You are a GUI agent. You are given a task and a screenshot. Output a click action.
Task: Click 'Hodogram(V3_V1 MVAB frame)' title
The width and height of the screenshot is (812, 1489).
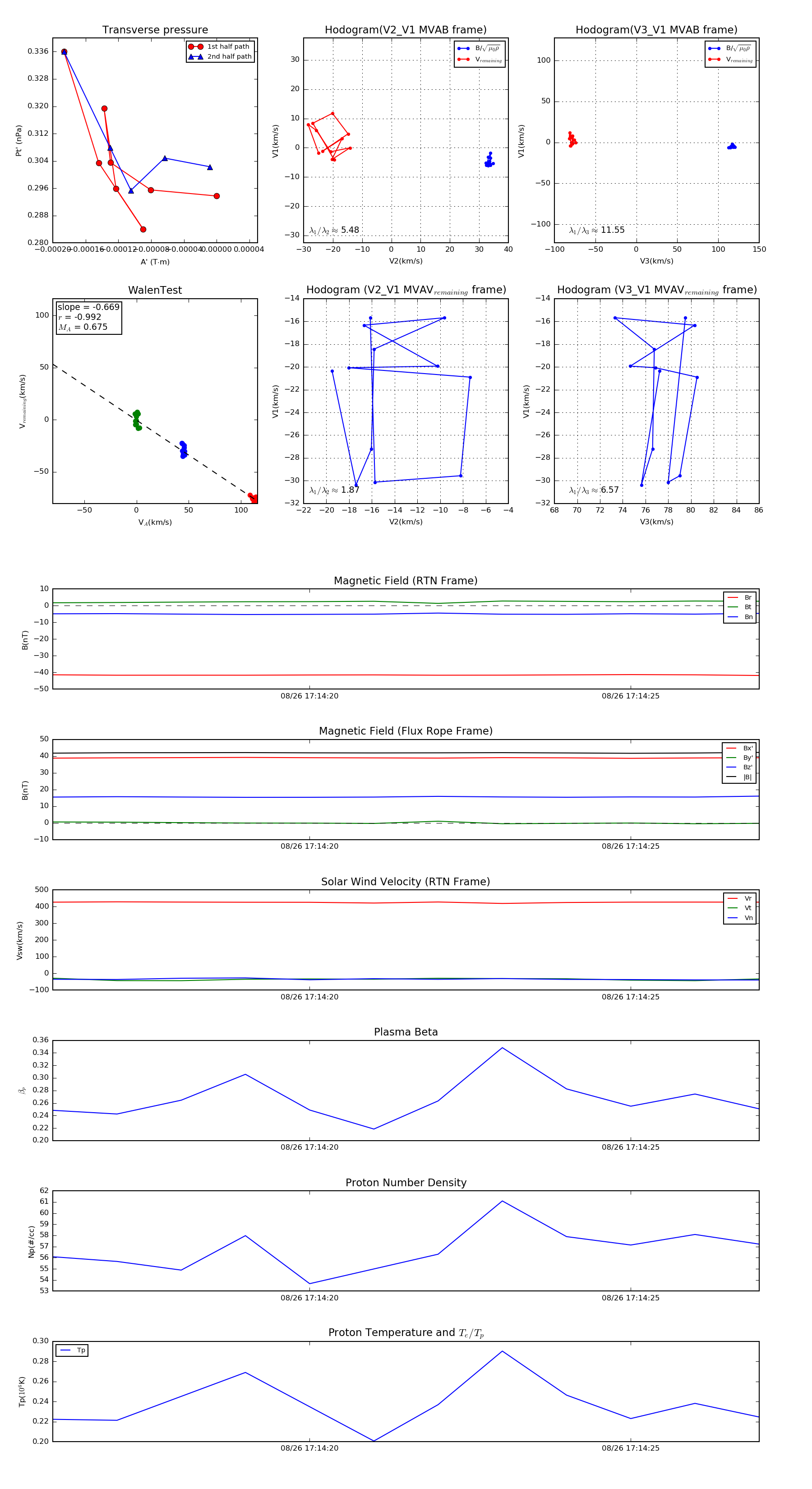[656, 30]
